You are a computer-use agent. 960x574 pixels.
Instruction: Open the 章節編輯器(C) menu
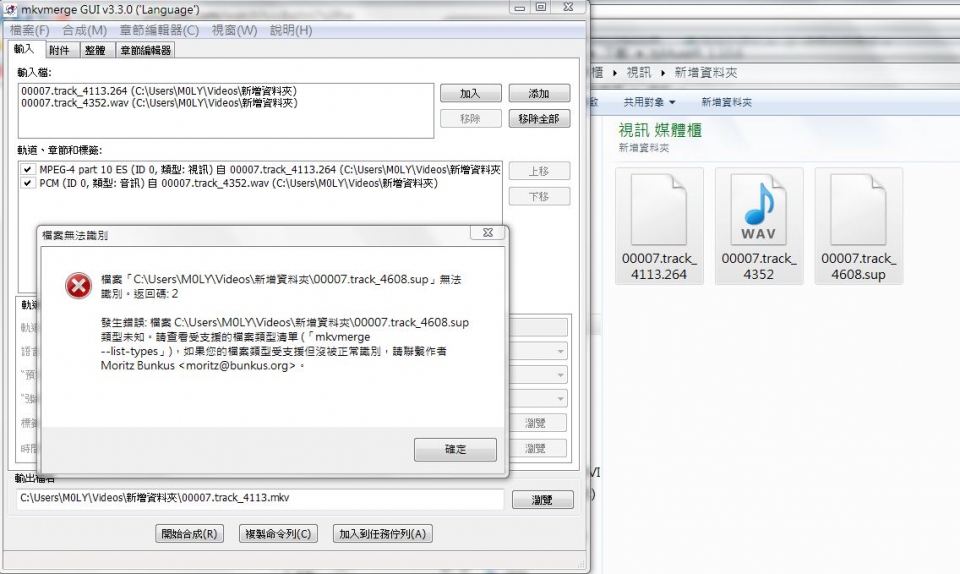coord(159,30)
